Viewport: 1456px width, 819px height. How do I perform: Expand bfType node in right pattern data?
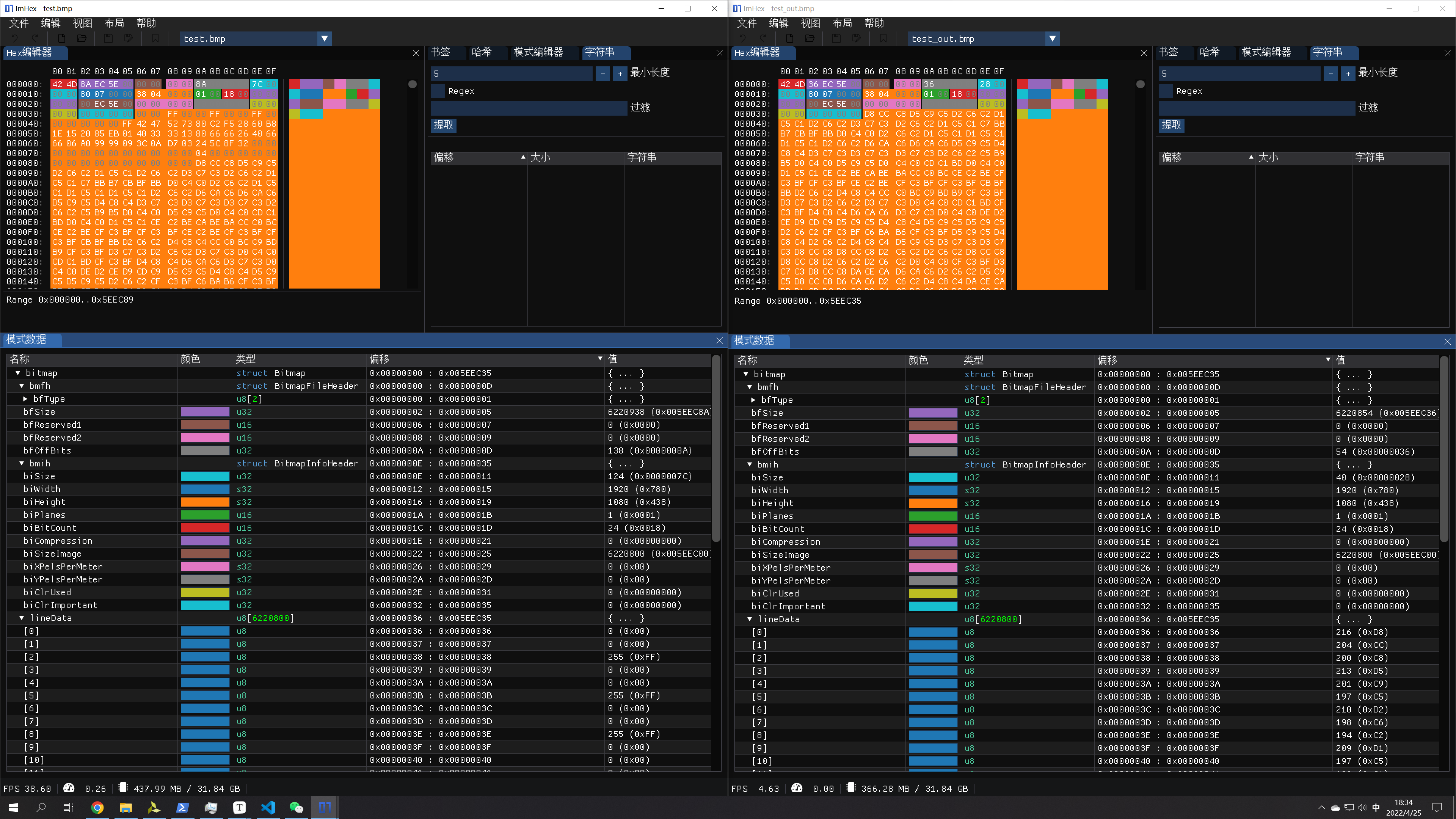pos(753,400)
